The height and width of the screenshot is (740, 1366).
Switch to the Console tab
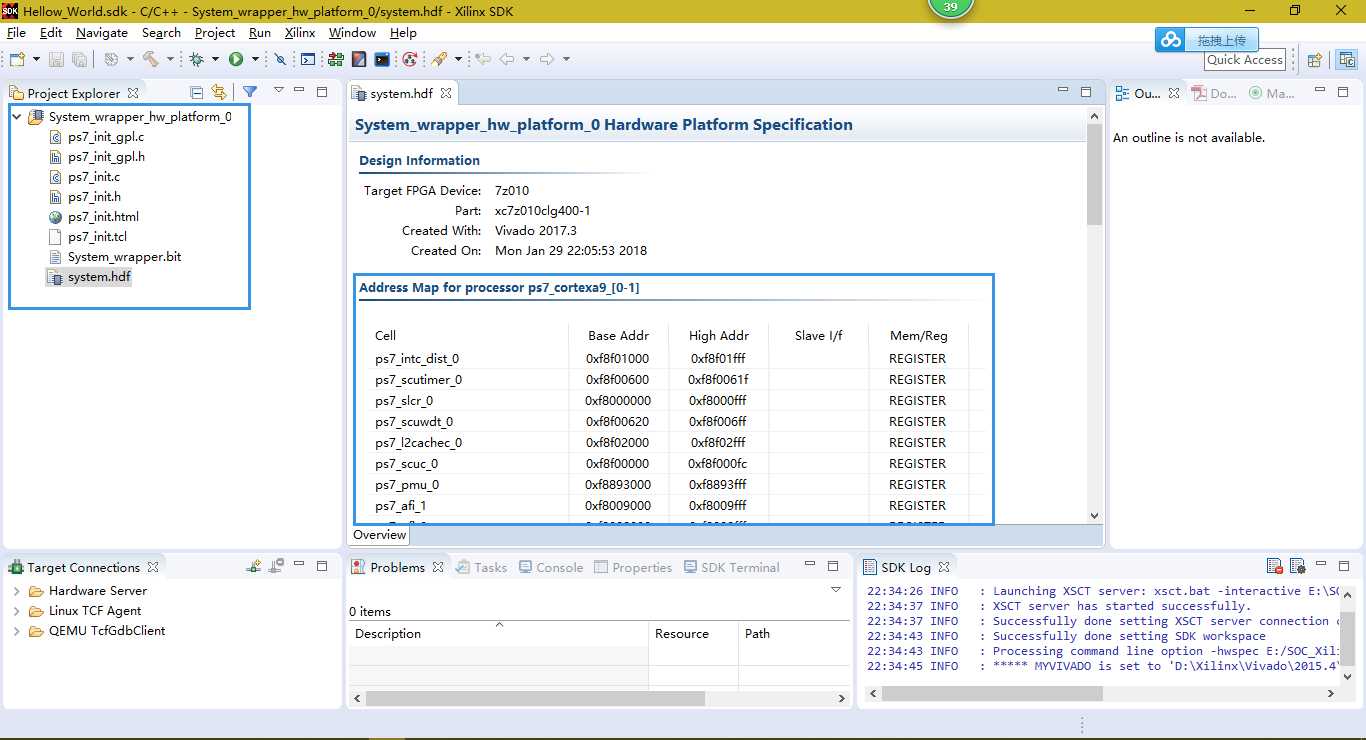point(550,567)
